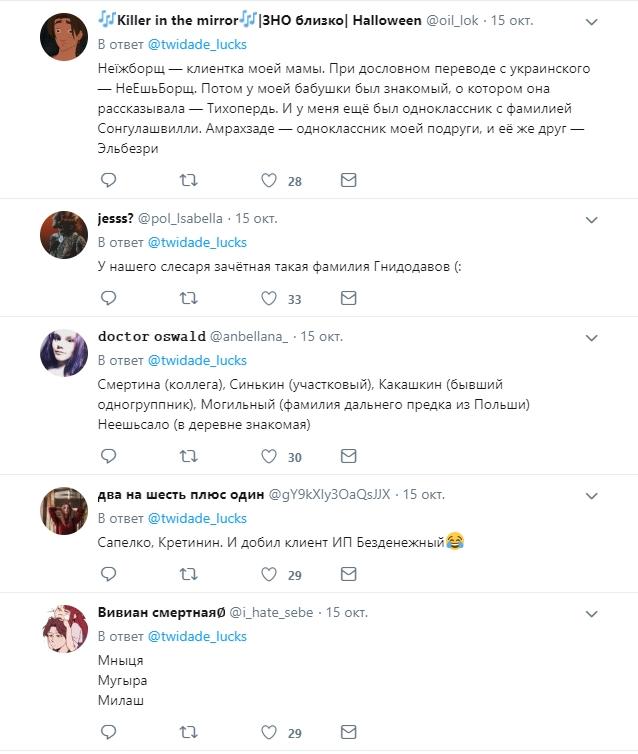Open the dropdown on doctor oswald tweet

(x=591, y=336)
